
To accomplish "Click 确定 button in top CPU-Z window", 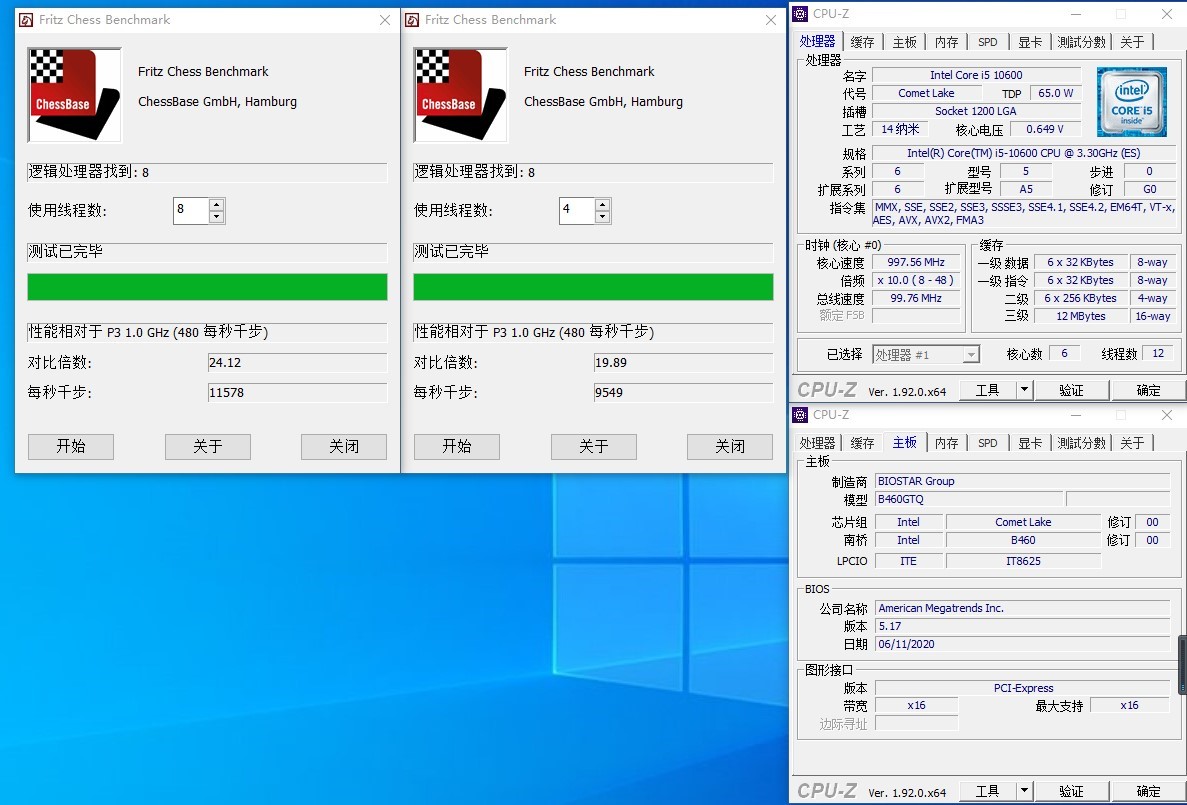I will click(1148, 391).
